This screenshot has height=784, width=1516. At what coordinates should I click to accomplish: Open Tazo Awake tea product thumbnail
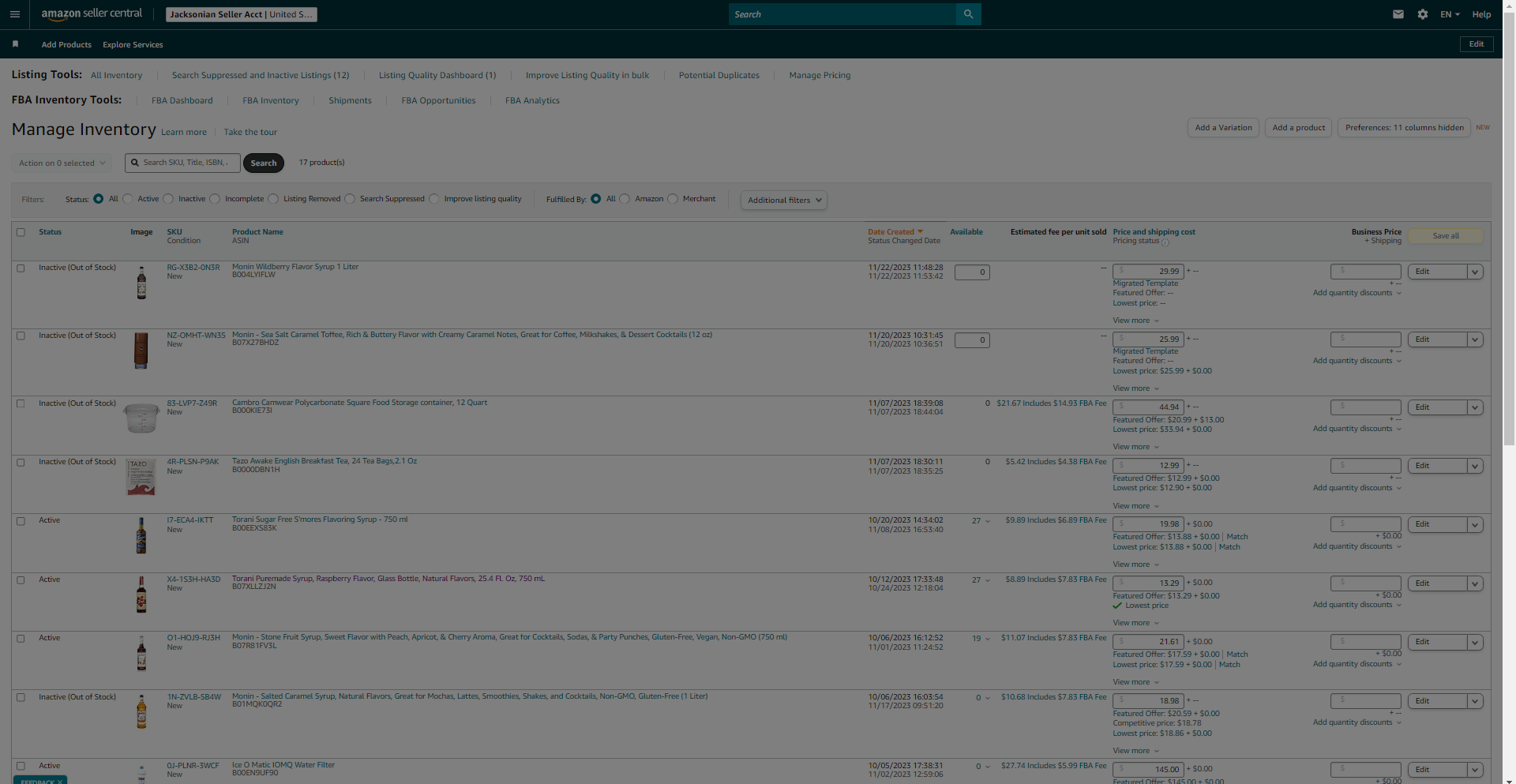click(141, 477)
